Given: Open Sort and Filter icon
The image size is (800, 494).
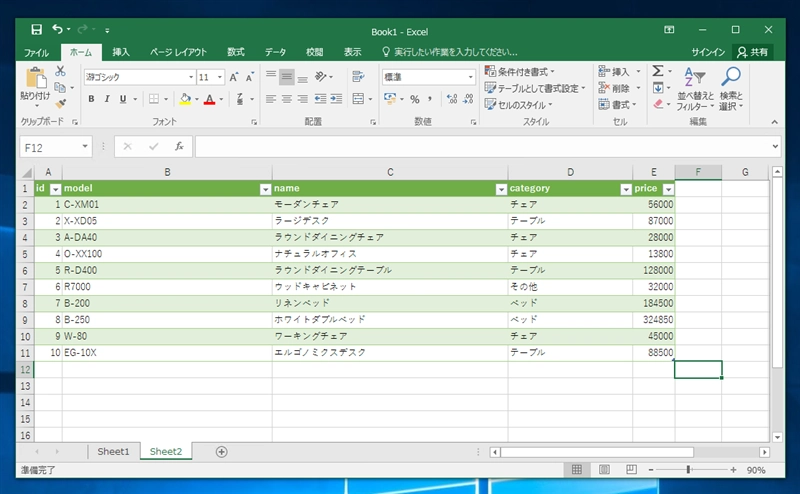Looking at the screenshot, I should [695, 78].
